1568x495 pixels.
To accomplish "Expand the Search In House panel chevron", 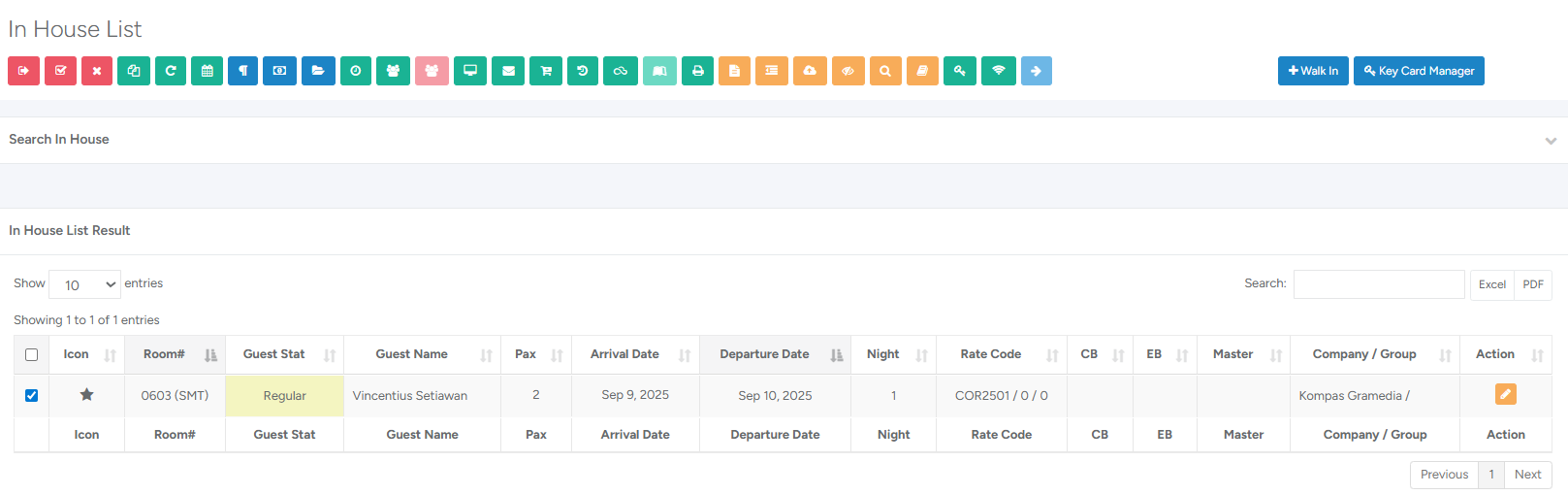I will [x=1551, y=141].
